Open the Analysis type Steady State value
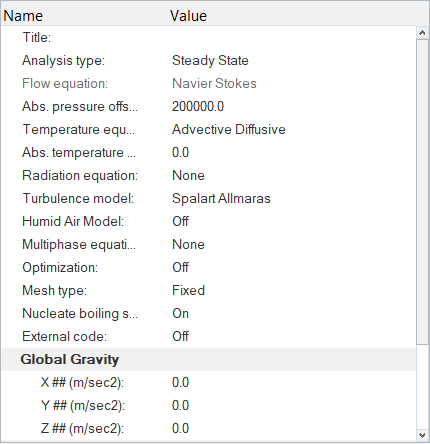 coord(293,60)
